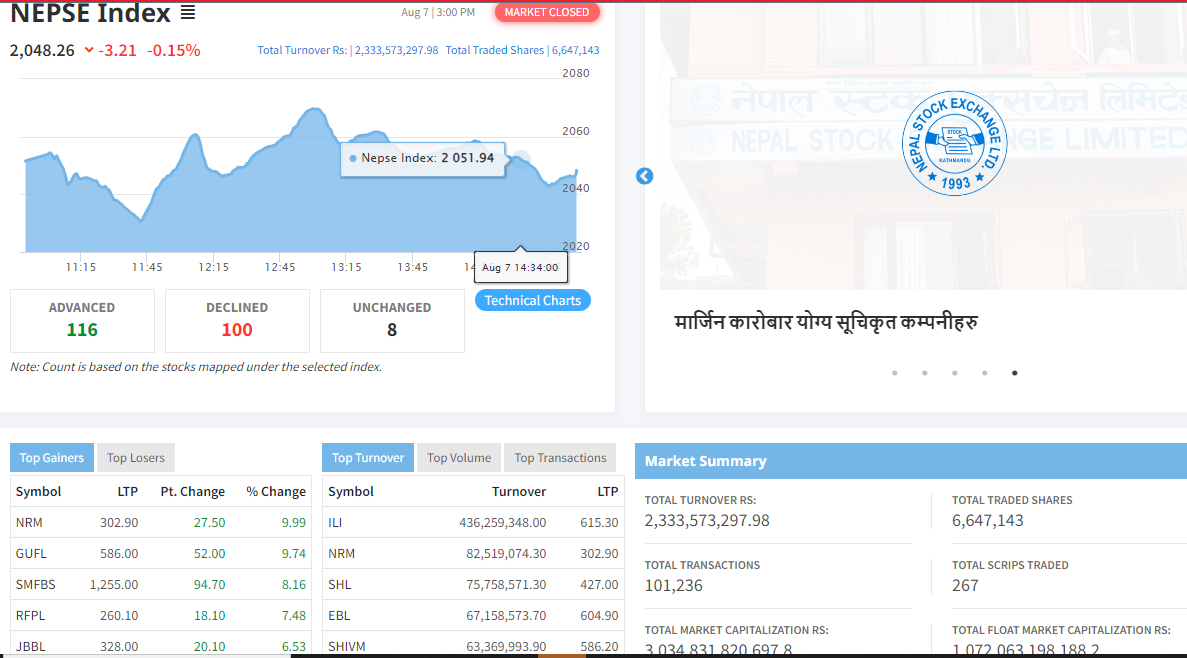This screenshot has height=658, width=1187.
Task: Open the GUFL symbol link
Action: [31, 554]
